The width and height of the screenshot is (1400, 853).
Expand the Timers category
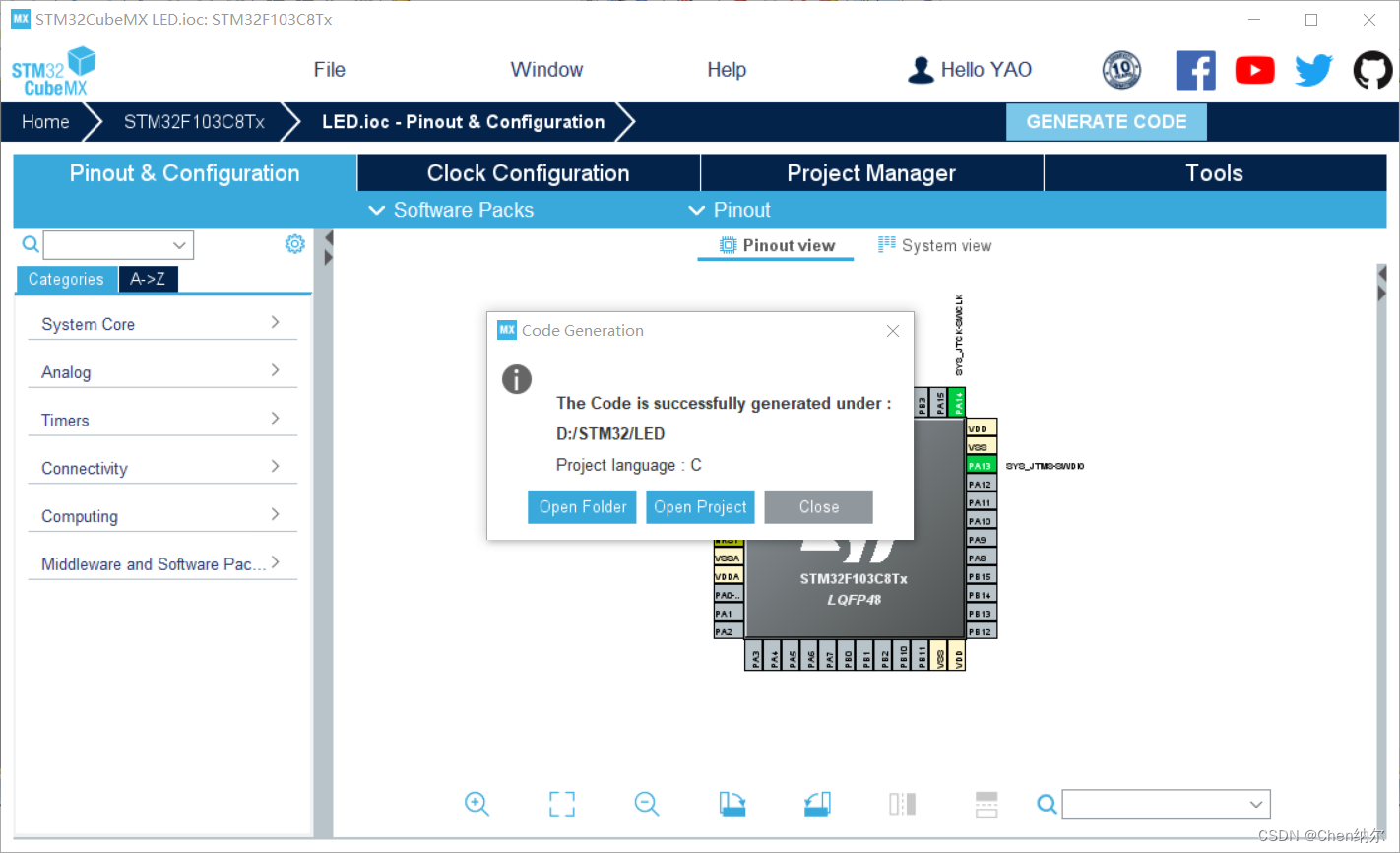click(x=162, y=421)
